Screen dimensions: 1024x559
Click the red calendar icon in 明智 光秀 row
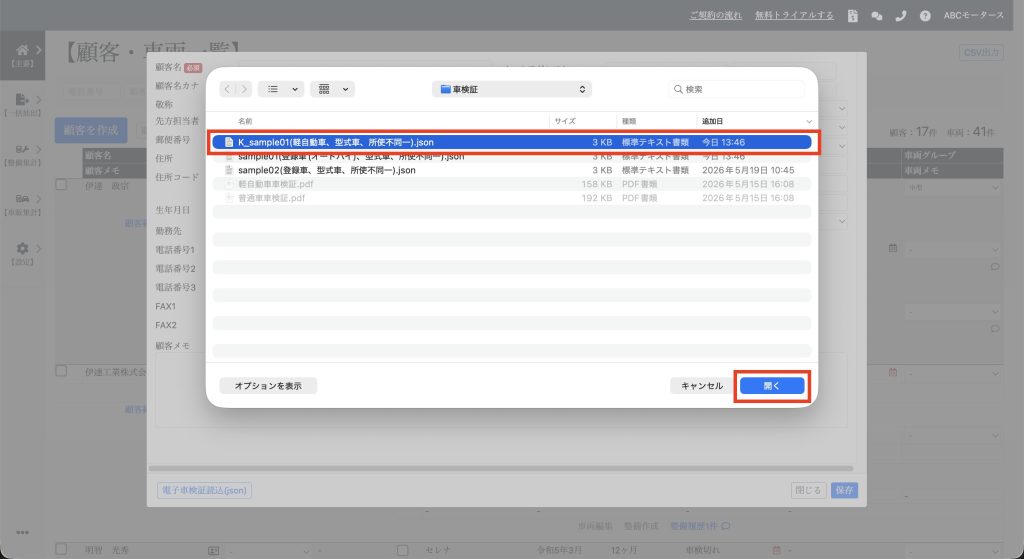click(x=776, y=551)
